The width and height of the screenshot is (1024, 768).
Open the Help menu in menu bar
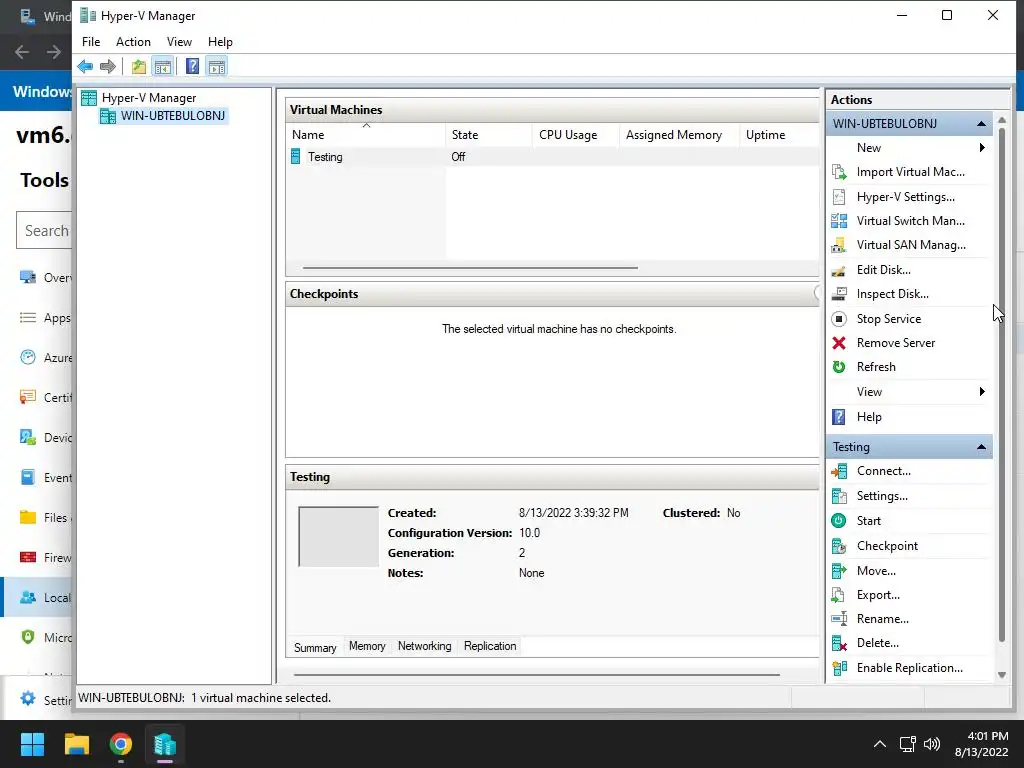pyautogui.click(x=220, y=42)
